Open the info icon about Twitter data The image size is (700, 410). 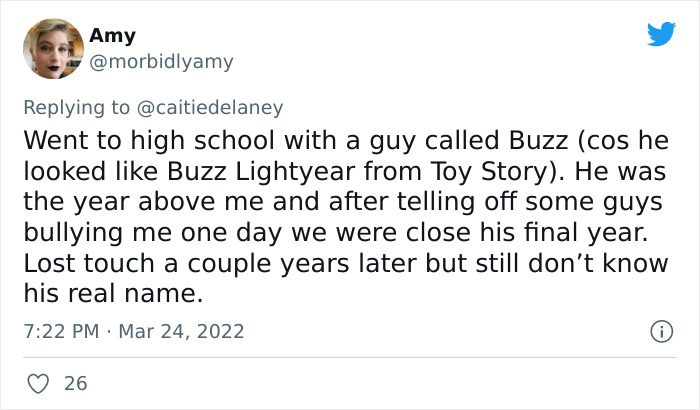[x=659, y=331]
